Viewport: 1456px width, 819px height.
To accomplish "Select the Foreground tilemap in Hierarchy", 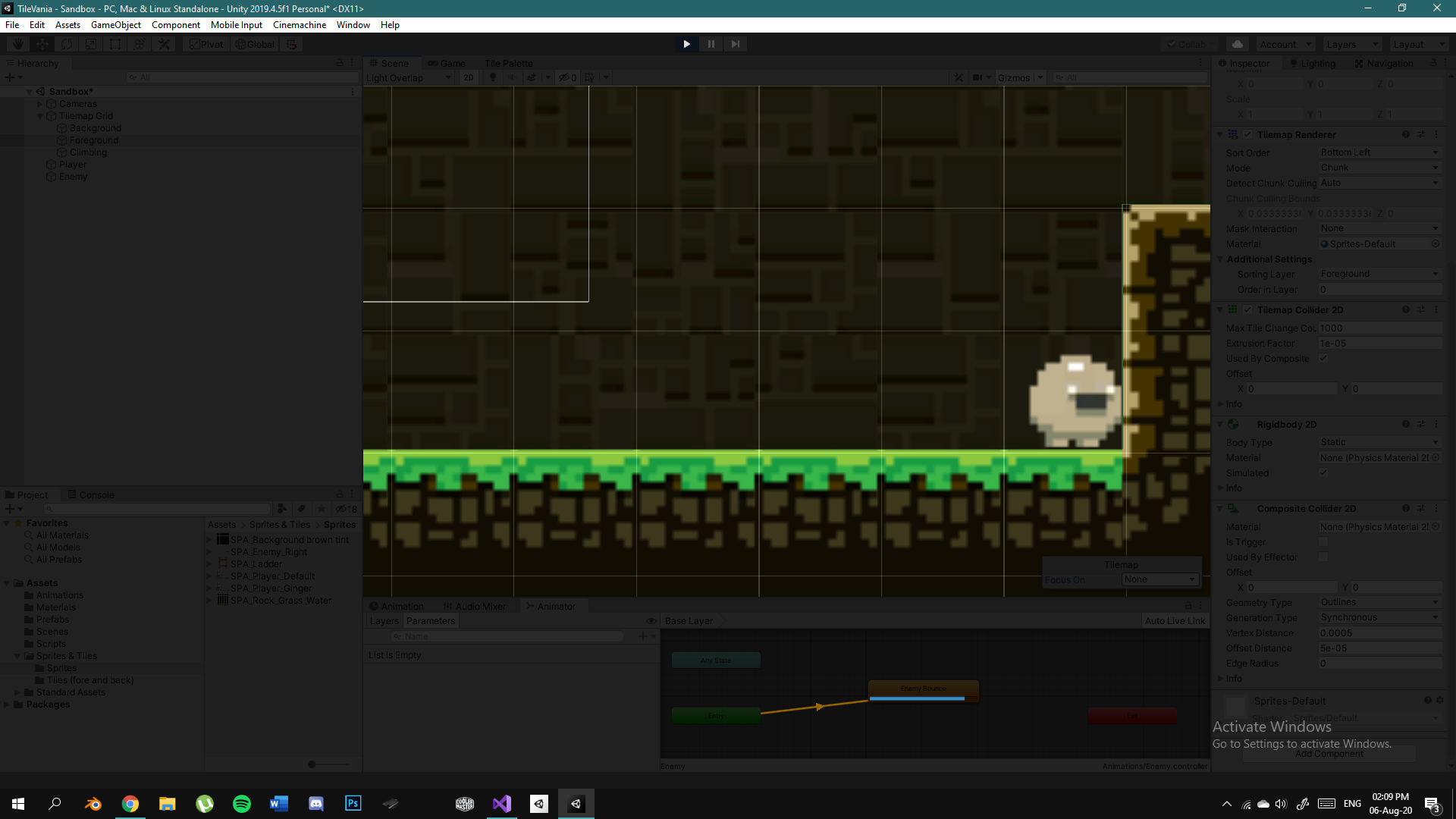I will [95, 140].
